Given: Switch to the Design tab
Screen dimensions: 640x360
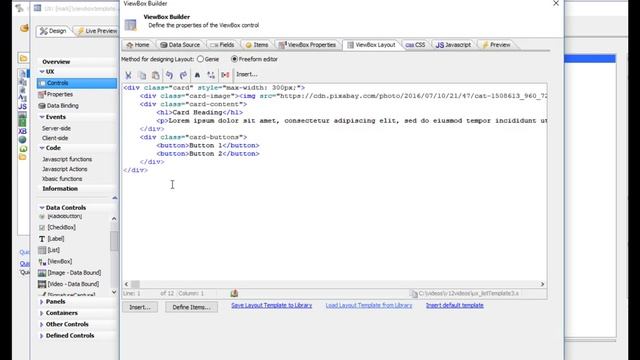Looking at the screenshot, I should [53, 31].
